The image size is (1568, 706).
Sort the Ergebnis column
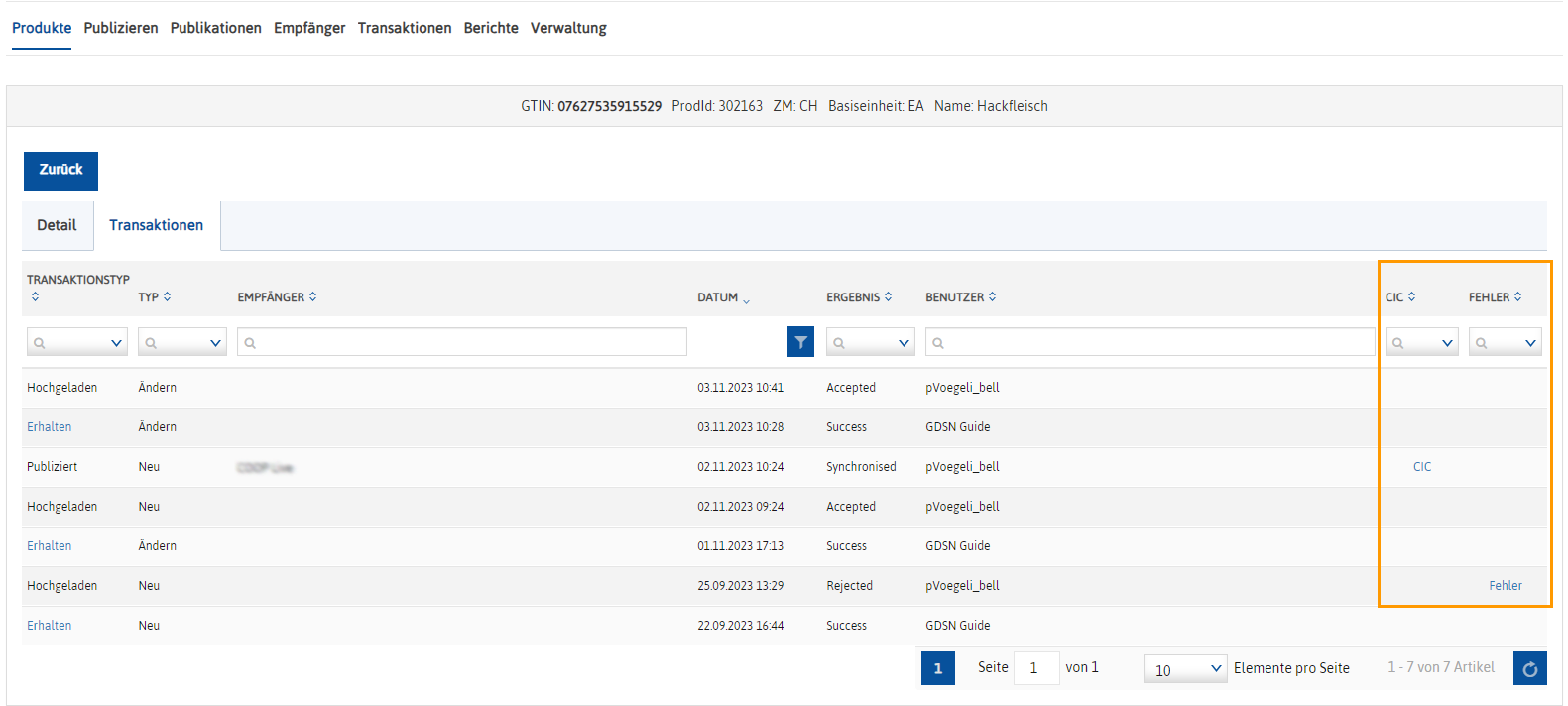tap(888, 296)
